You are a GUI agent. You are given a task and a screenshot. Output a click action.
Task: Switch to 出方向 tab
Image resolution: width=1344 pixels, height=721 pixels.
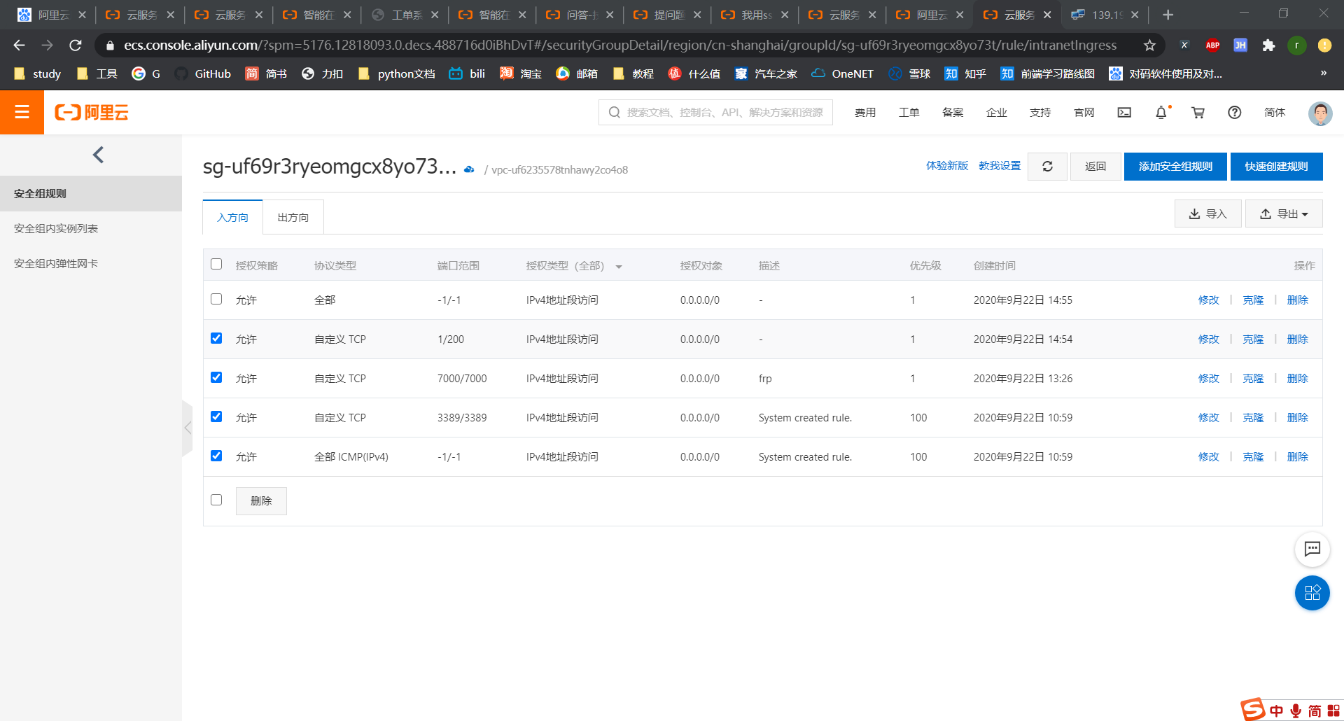pyautogui.click(x=293, y=217)
